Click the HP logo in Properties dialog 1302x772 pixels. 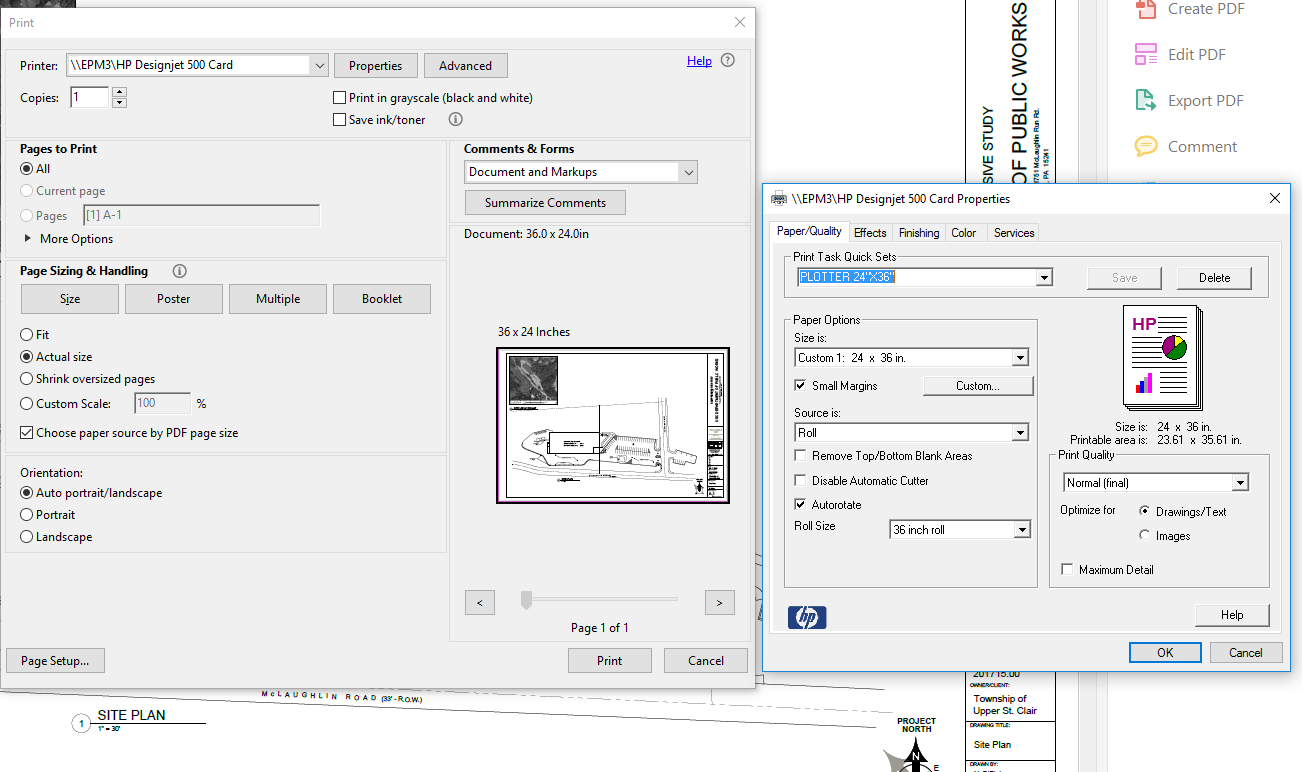[x=807, y=617]
